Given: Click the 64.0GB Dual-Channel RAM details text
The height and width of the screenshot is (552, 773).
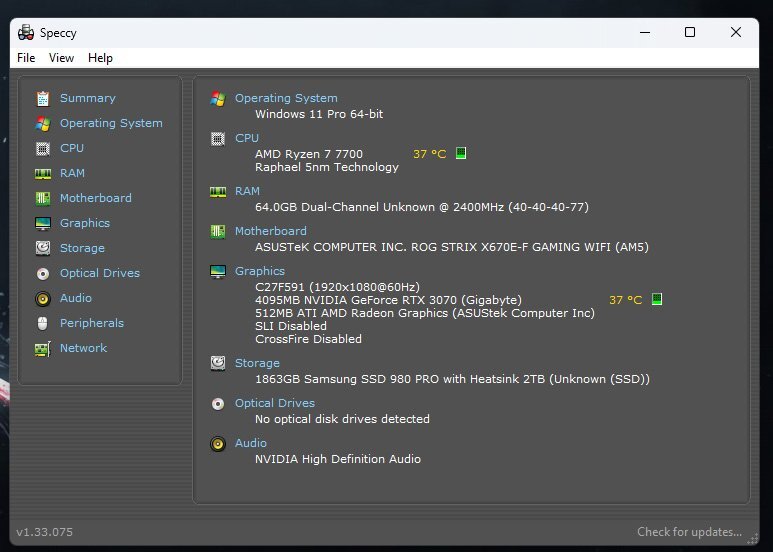Looking at the screenshot, I should [x=422, y=207].
